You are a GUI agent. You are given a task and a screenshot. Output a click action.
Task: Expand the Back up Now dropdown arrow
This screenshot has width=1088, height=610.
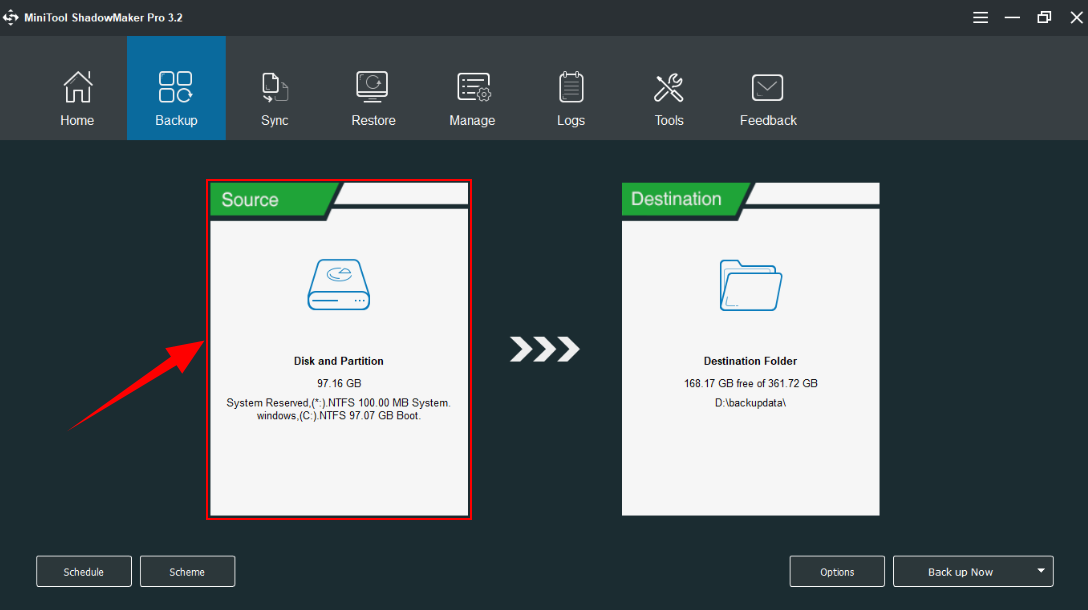(1041, 571)
